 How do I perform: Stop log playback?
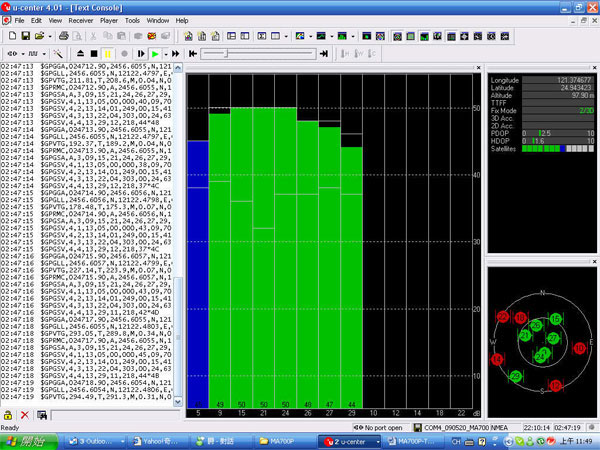click(x=94, y=54)
